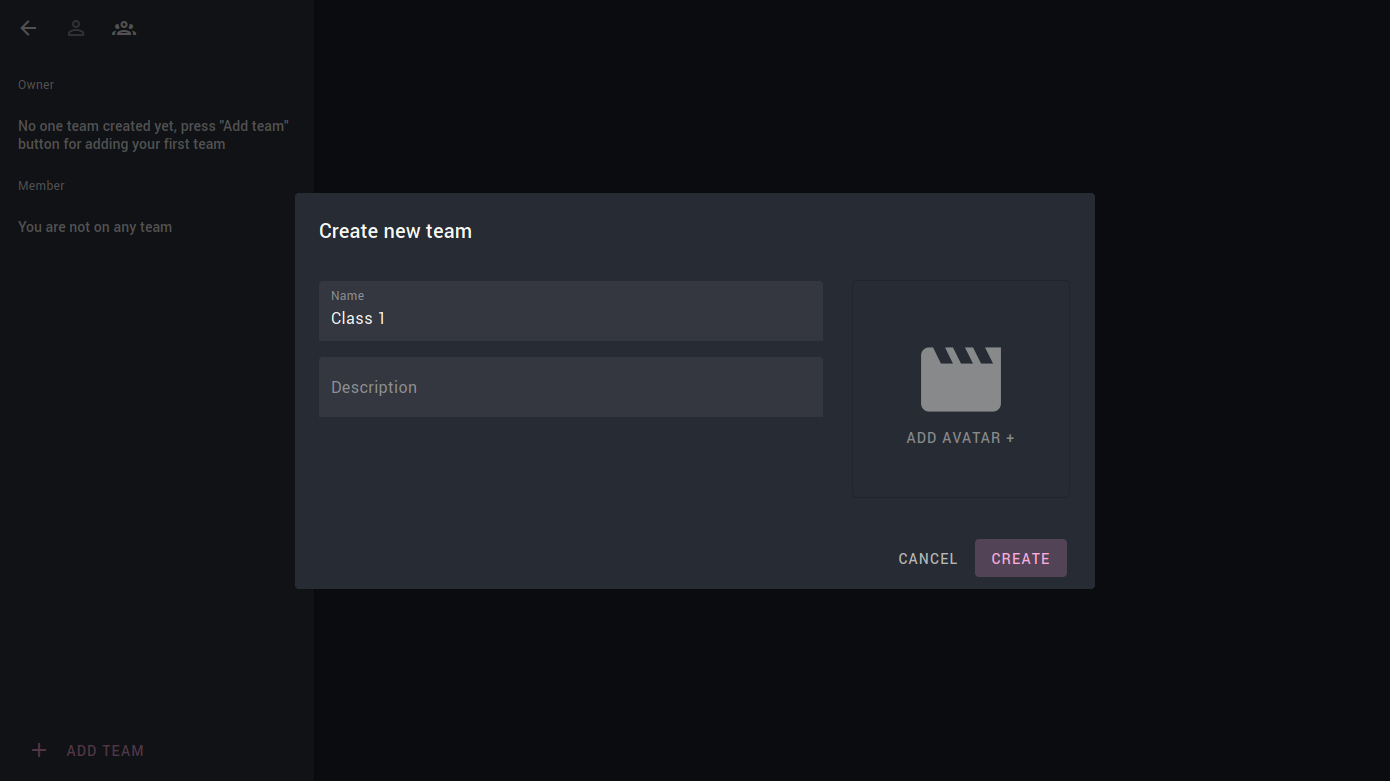Focus the Description input field

point(570,387)
